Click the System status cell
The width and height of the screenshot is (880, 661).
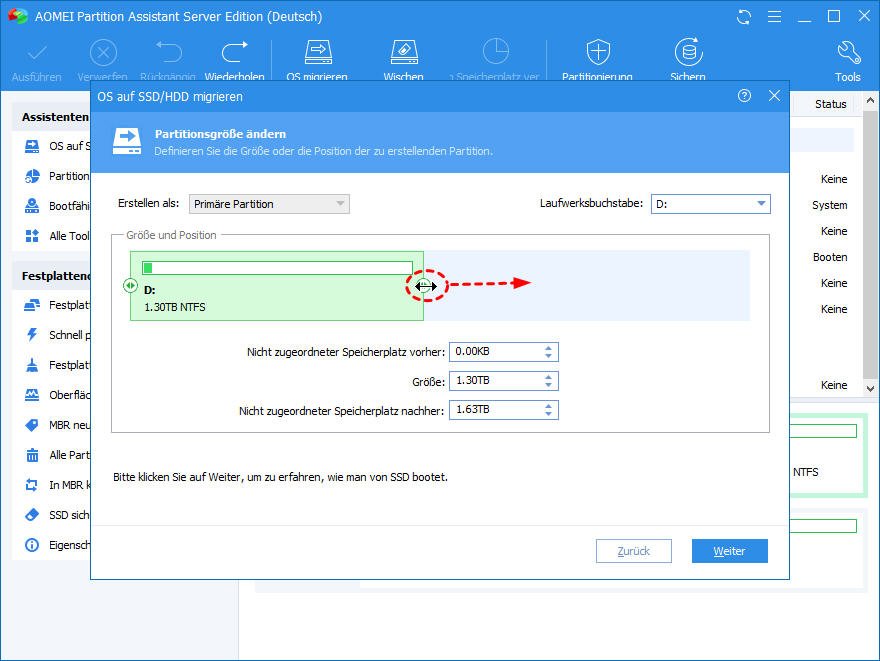coord(829,205)
